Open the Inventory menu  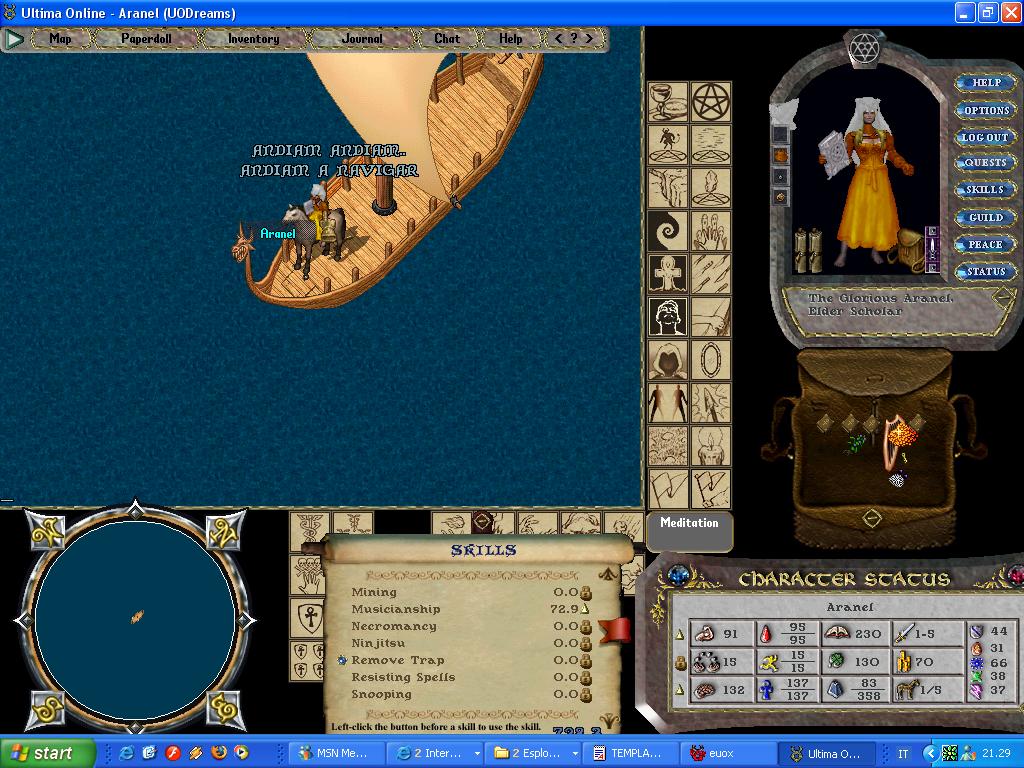[253, 39]
